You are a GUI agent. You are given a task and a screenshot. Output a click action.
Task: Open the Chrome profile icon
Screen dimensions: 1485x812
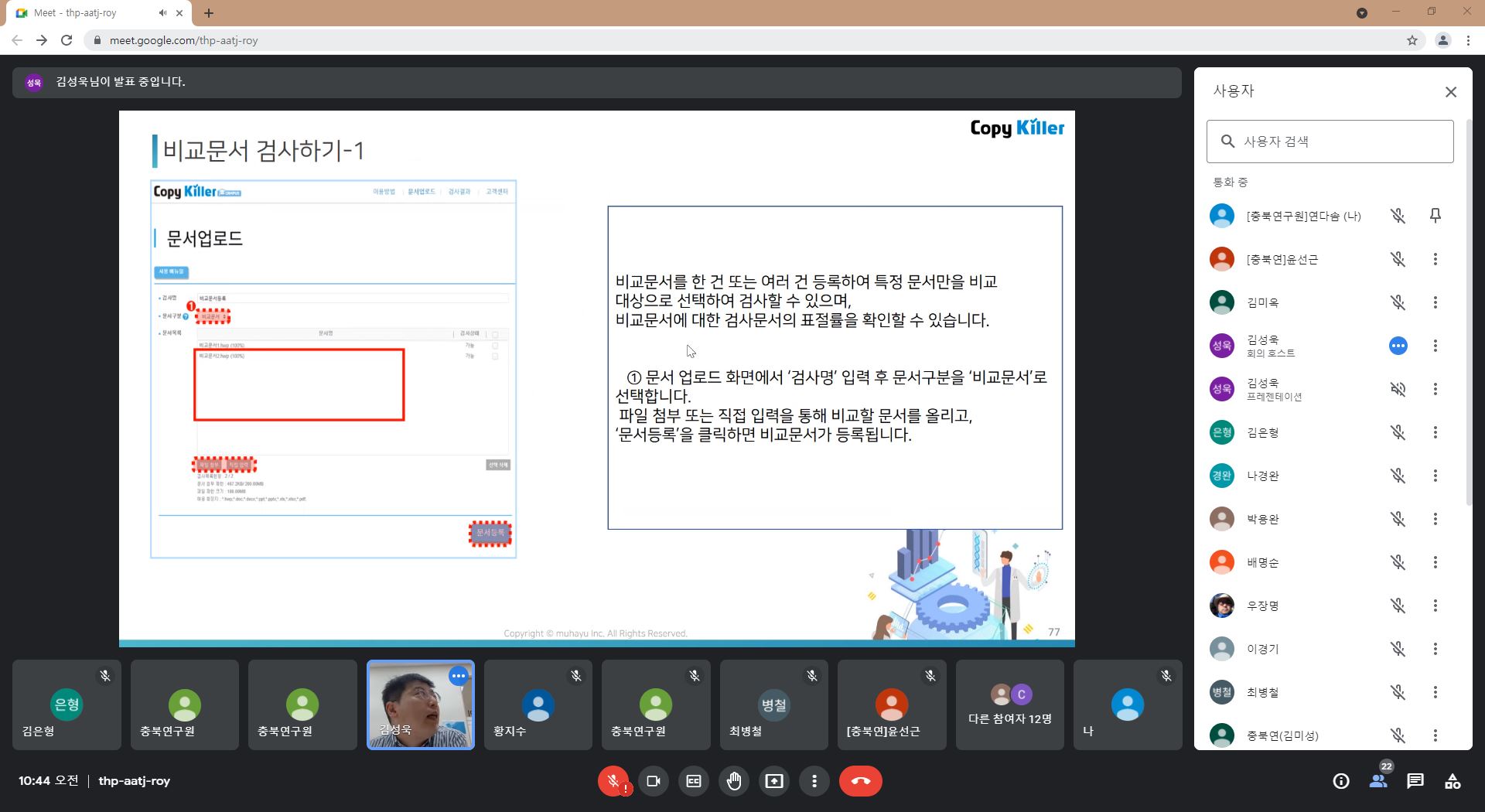1442,40
